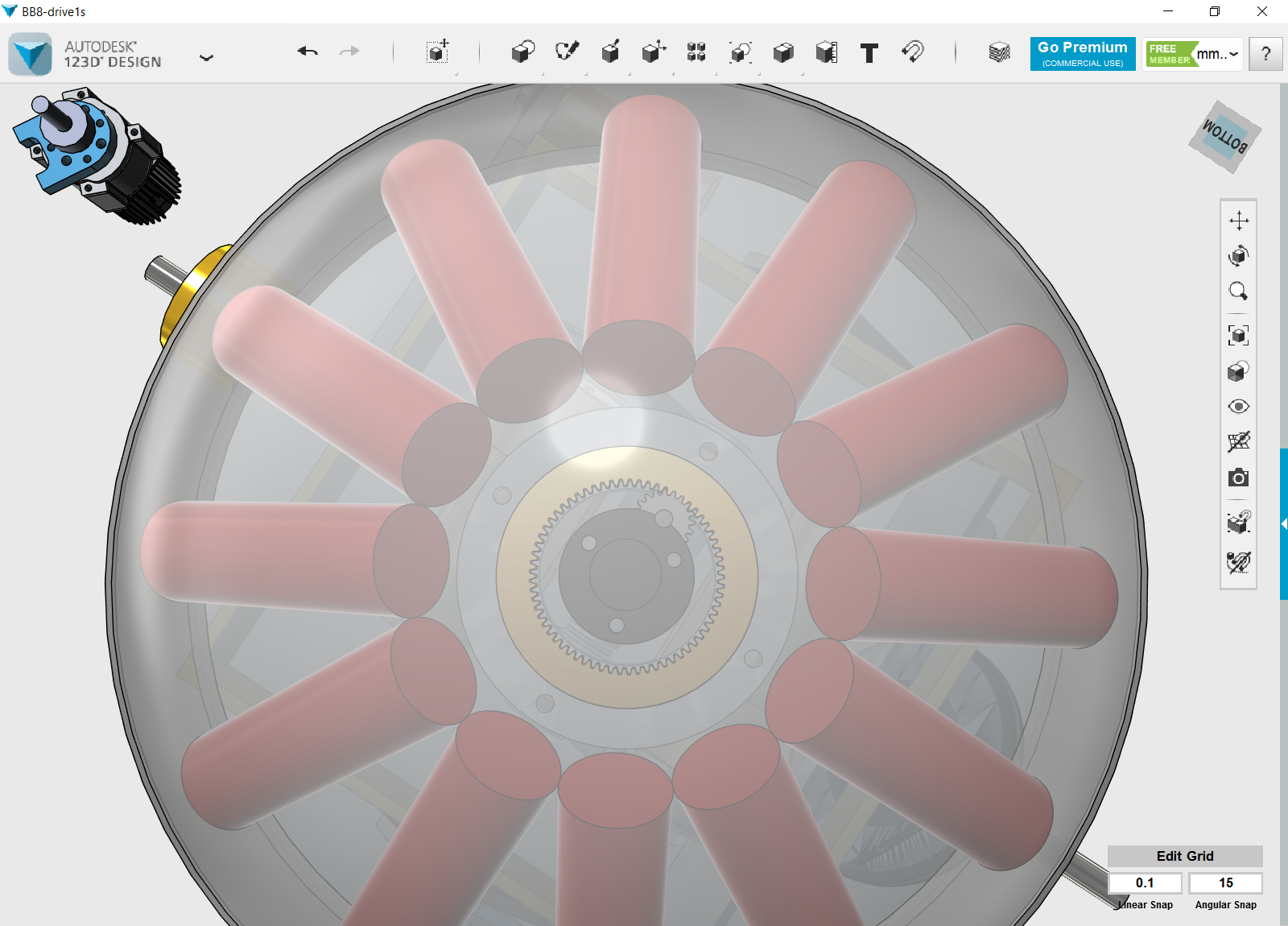Image resolution: width=1288 pixels, height=926 pixels.
Task: Expand the application menu dropdown arrow
Action: [x=207, y=57]
